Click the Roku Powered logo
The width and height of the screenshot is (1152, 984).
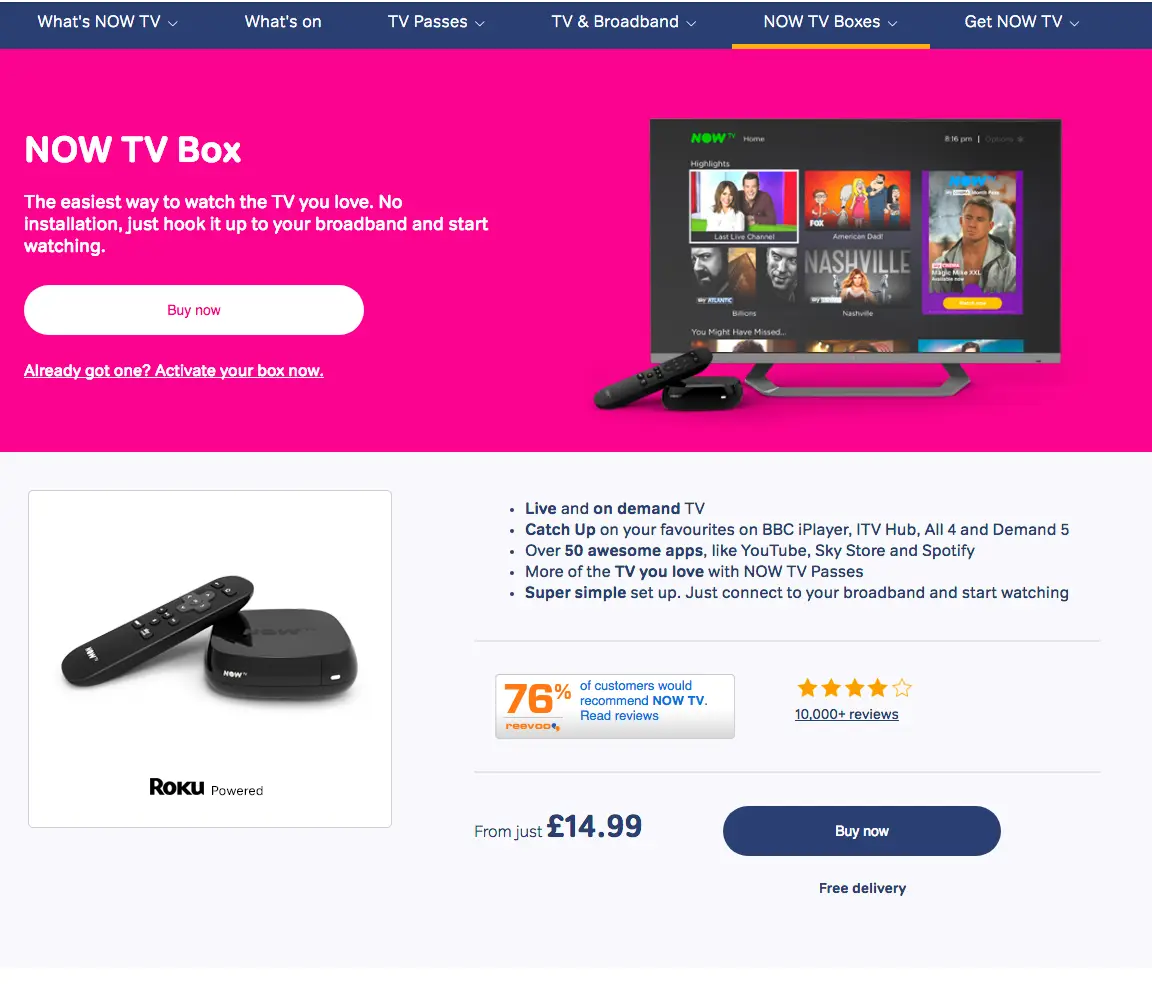(206, 787)
